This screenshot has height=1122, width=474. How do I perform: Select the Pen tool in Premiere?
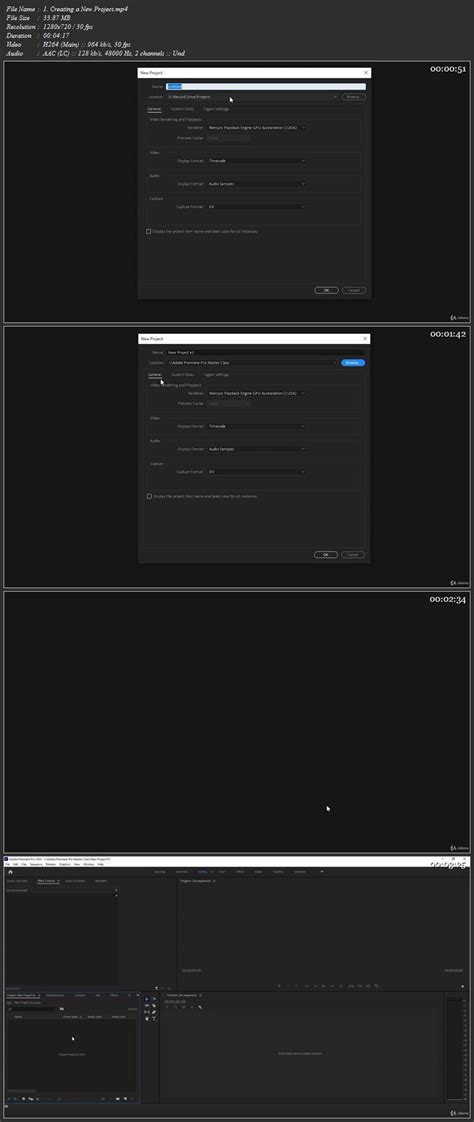pos(154,1012)
